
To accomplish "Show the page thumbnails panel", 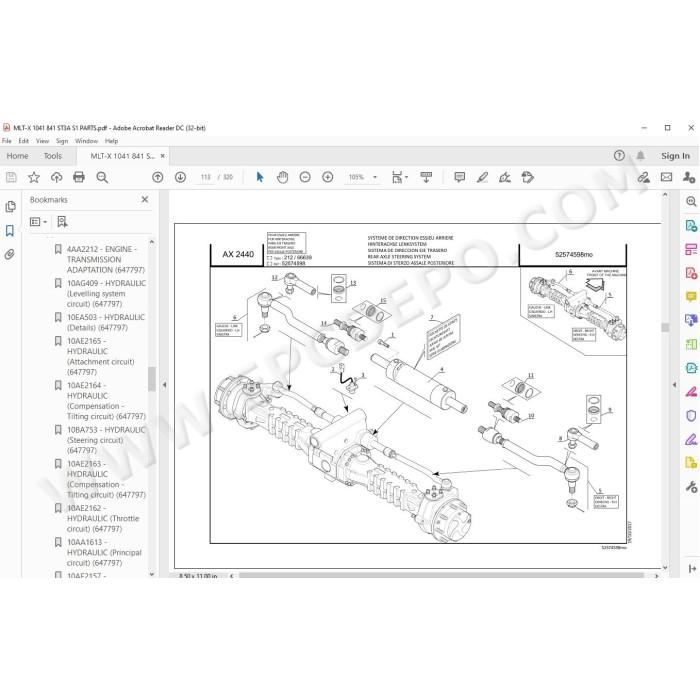I will coord(10,207).
